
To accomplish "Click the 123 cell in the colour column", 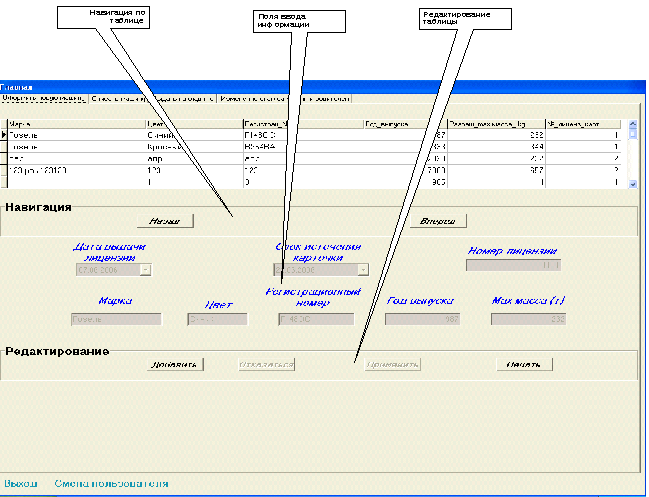I will pos(195,170).
